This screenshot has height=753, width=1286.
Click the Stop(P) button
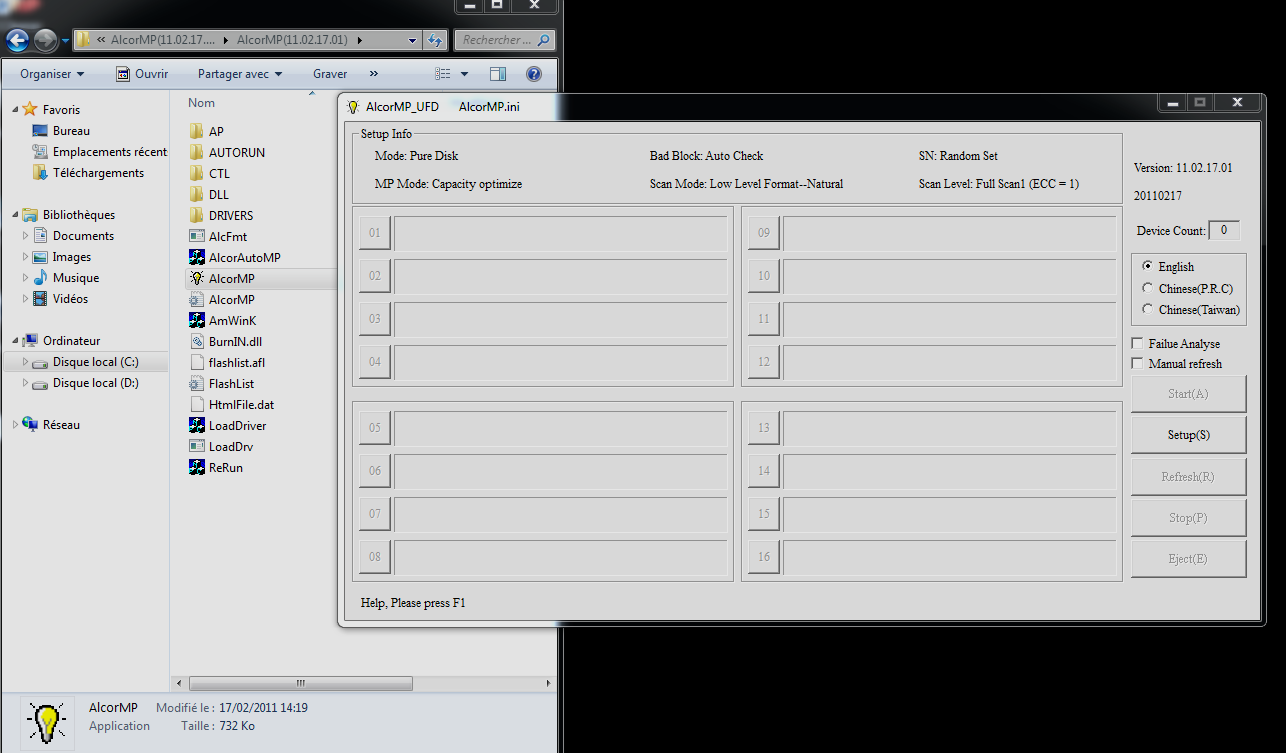1188,518
